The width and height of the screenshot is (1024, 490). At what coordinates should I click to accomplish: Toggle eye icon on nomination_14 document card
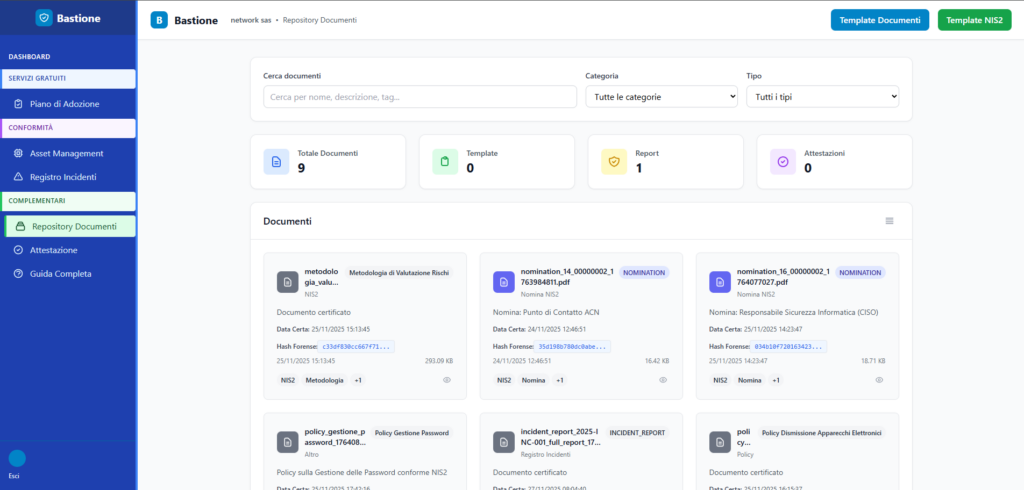tap(663, 380)
